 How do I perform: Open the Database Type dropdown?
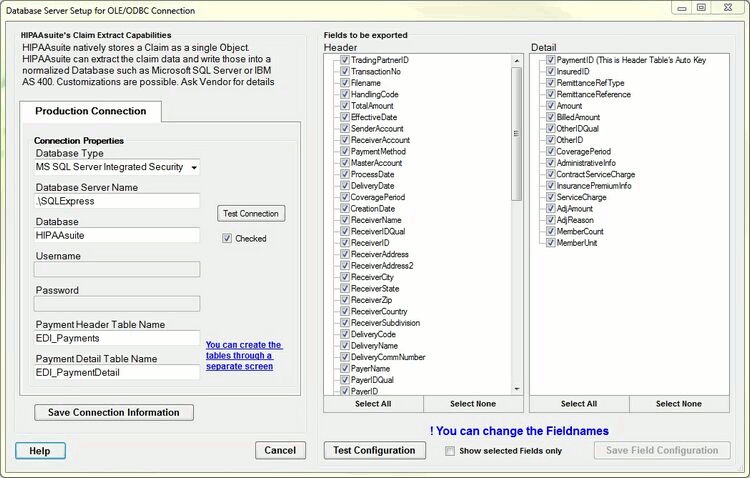tap(117, 167)
